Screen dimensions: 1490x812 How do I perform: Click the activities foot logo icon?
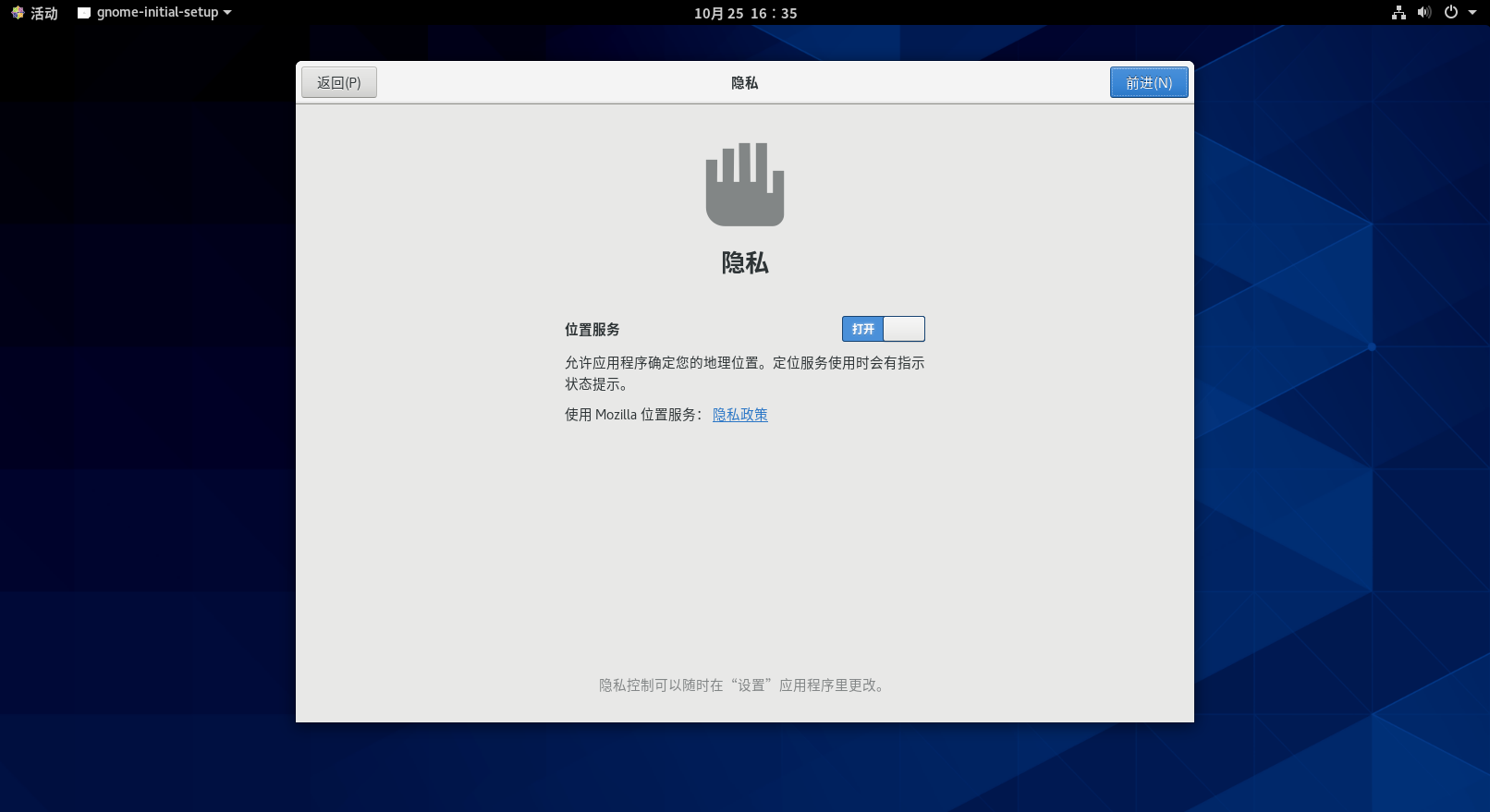[x=18, y=13]
